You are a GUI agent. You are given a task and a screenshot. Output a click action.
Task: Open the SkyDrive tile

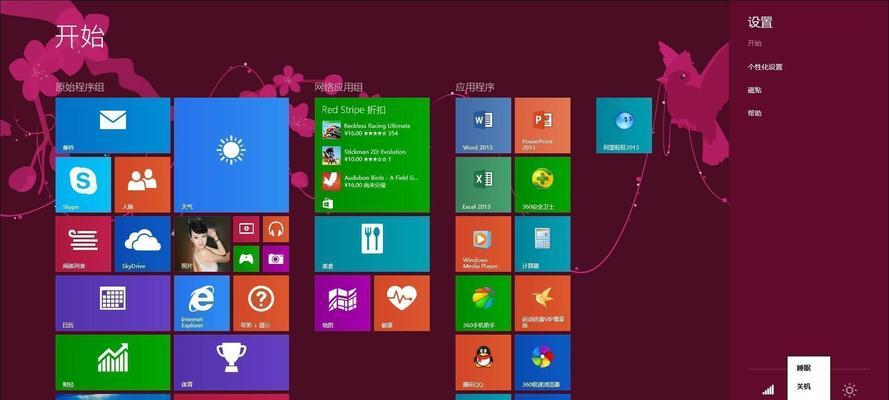142,244
